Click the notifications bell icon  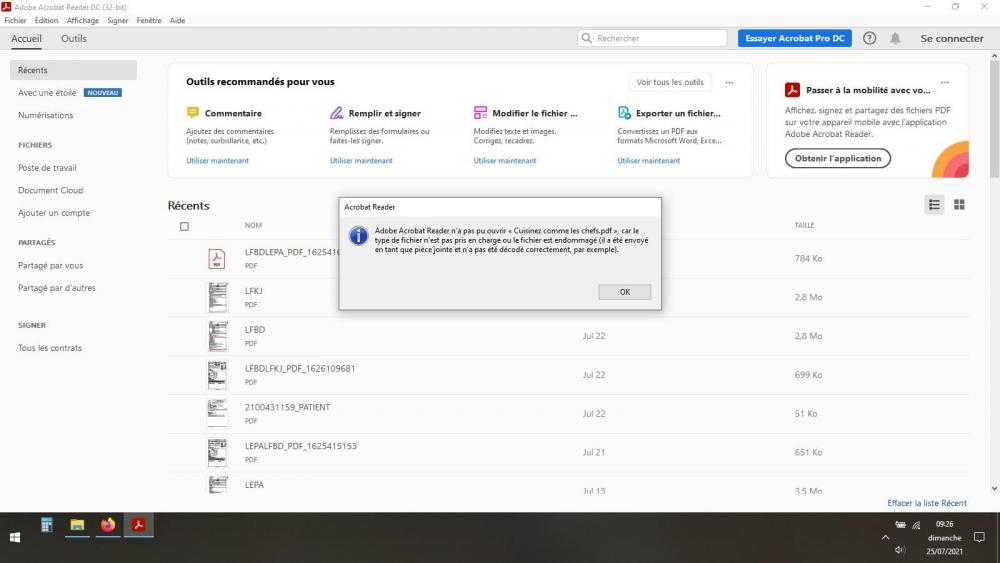(895, 38)
